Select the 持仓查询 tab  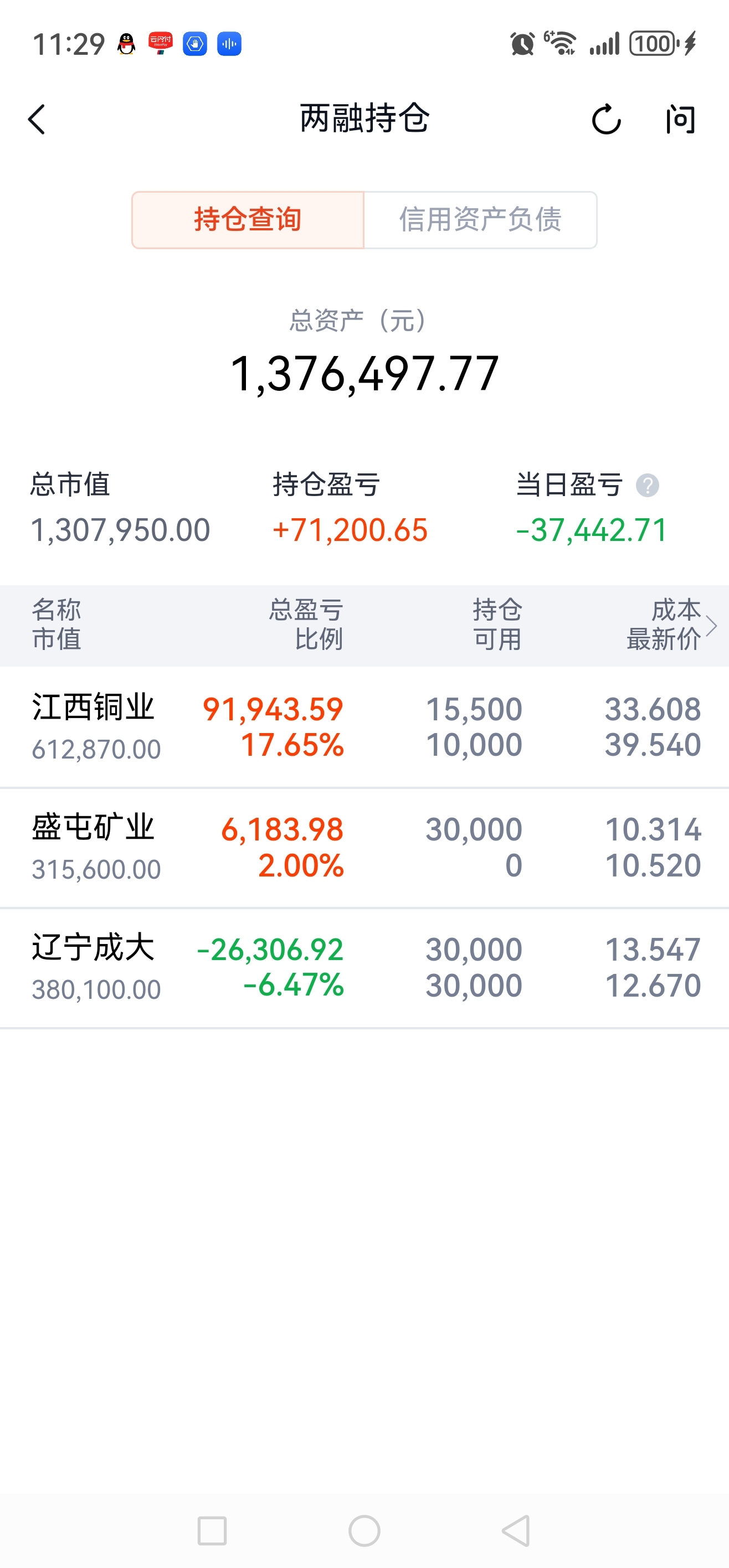(x=248, y=220)
